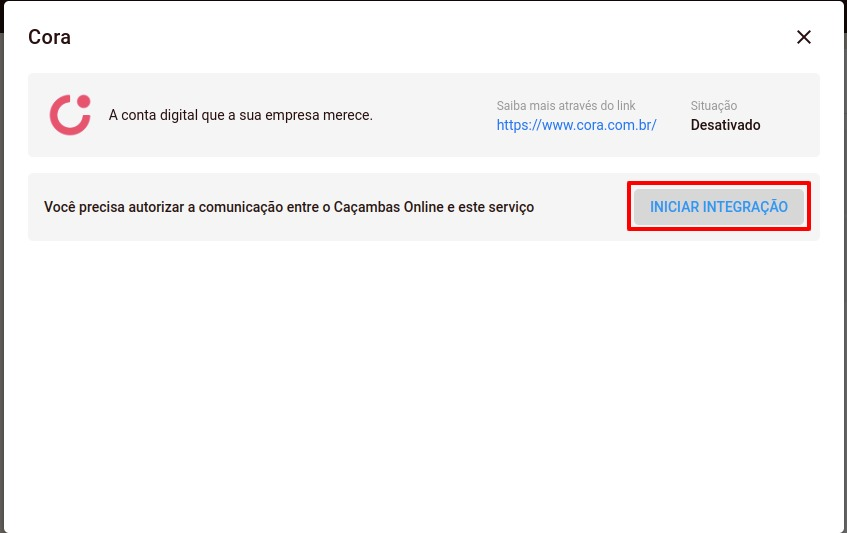Open the https://www.cora.com.br/ link

pyautogui.click(x=576, y=126)
